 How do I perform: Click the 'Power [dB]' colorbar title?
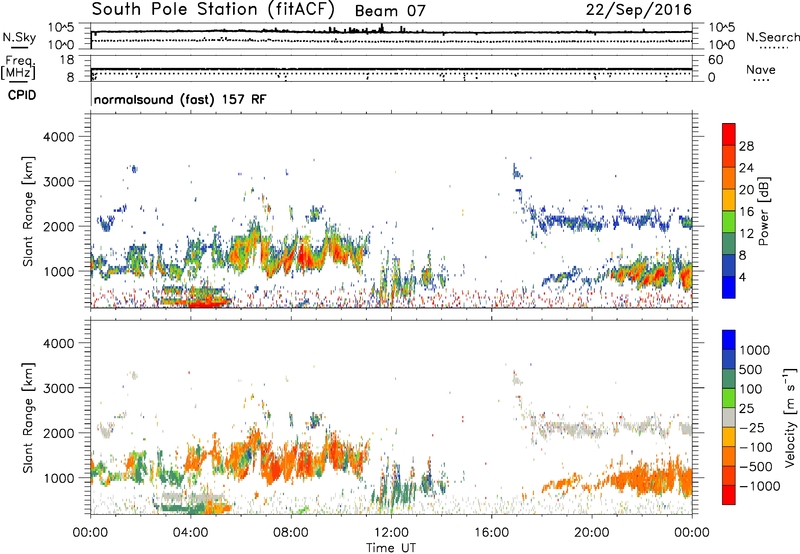[x=764, y=211]
